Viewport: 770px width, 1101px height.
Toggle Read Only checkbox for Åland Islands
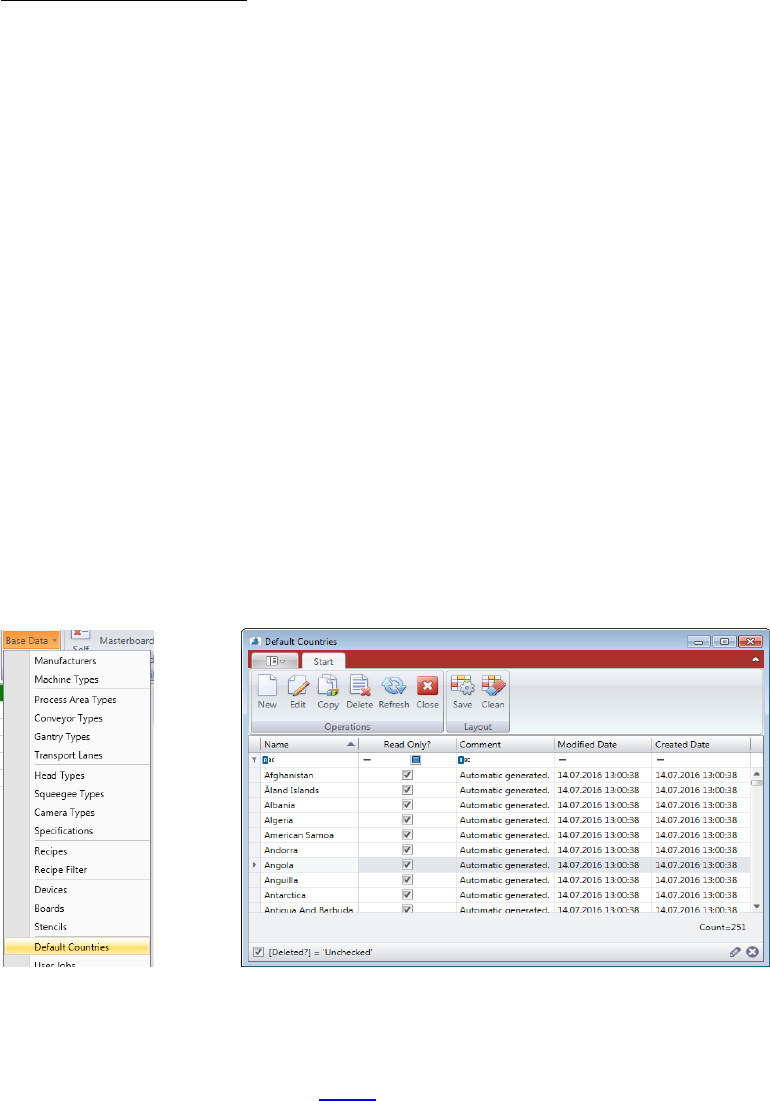coord(407,790)
